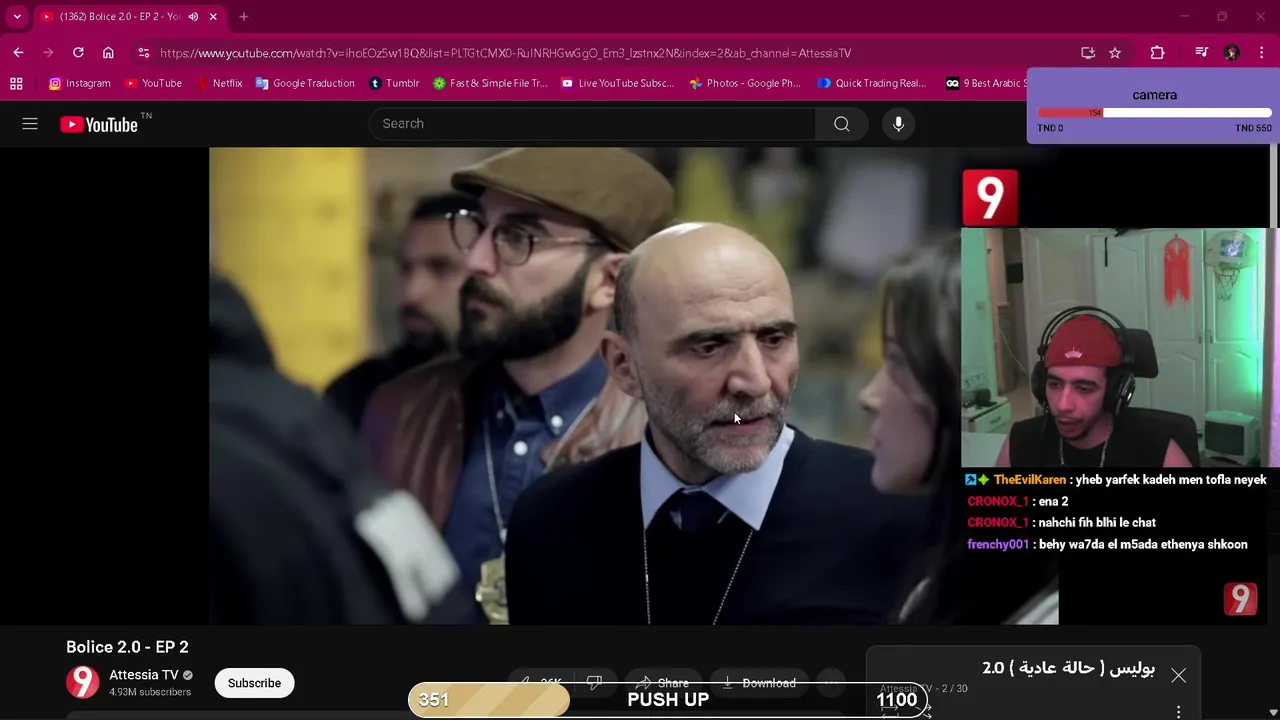Viewport: 1280px width, 720px height.
Task: Mute the tab with the speaker icon
Action: pyautogui.click(x=193, y=17)
